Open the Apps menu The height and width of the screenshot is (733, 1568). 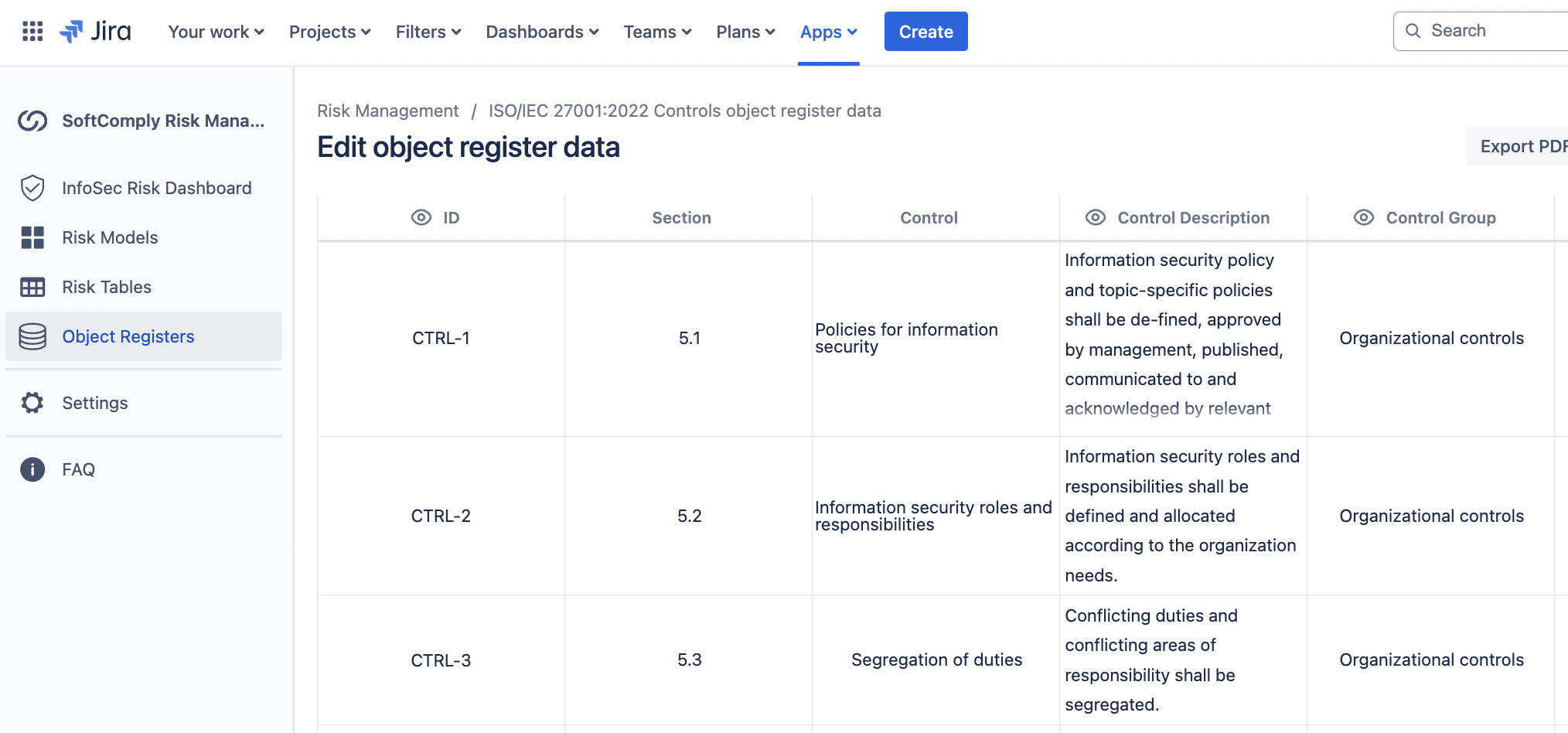point(828,32)
